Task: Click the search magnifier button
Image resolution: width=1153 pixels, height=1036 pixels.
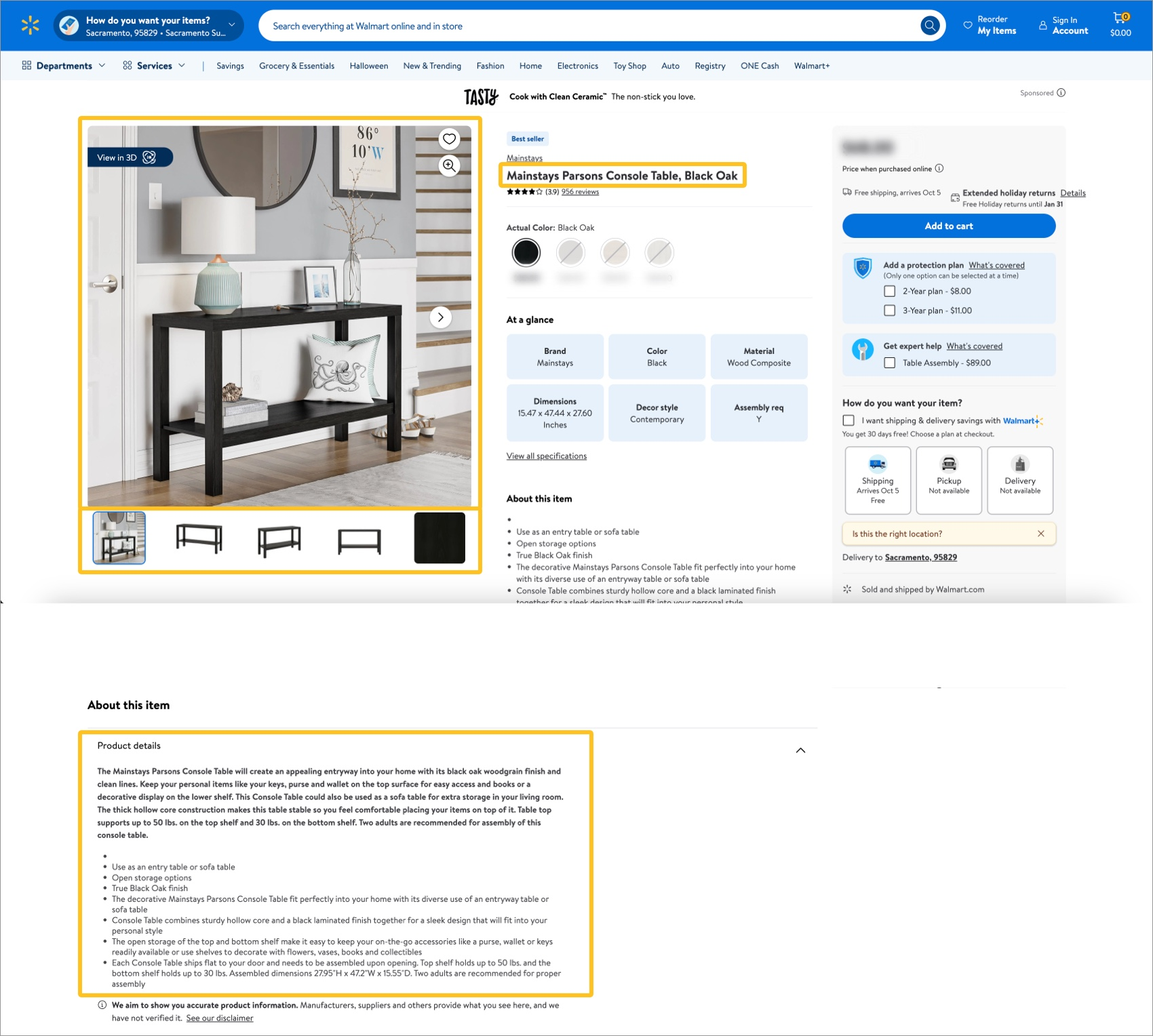Action: pyautogui.click(x=930, y=26)
